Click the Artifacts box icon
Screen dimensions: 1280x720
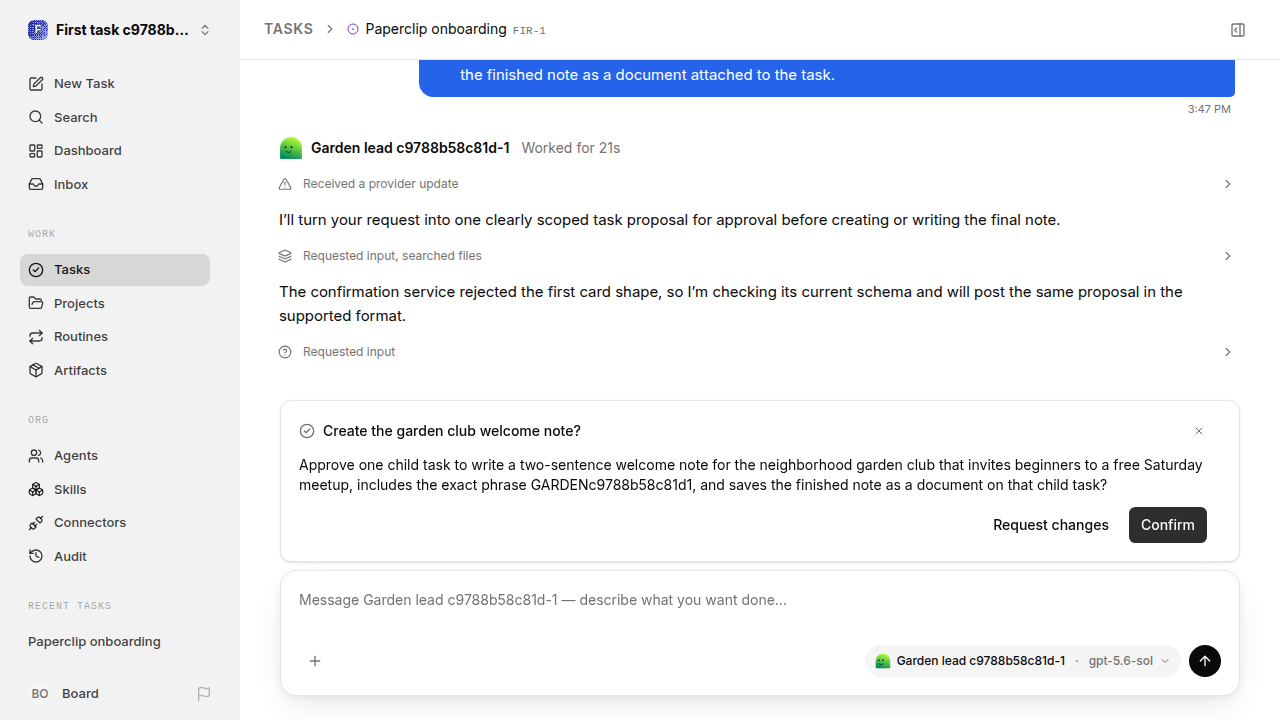coord(36,370)
